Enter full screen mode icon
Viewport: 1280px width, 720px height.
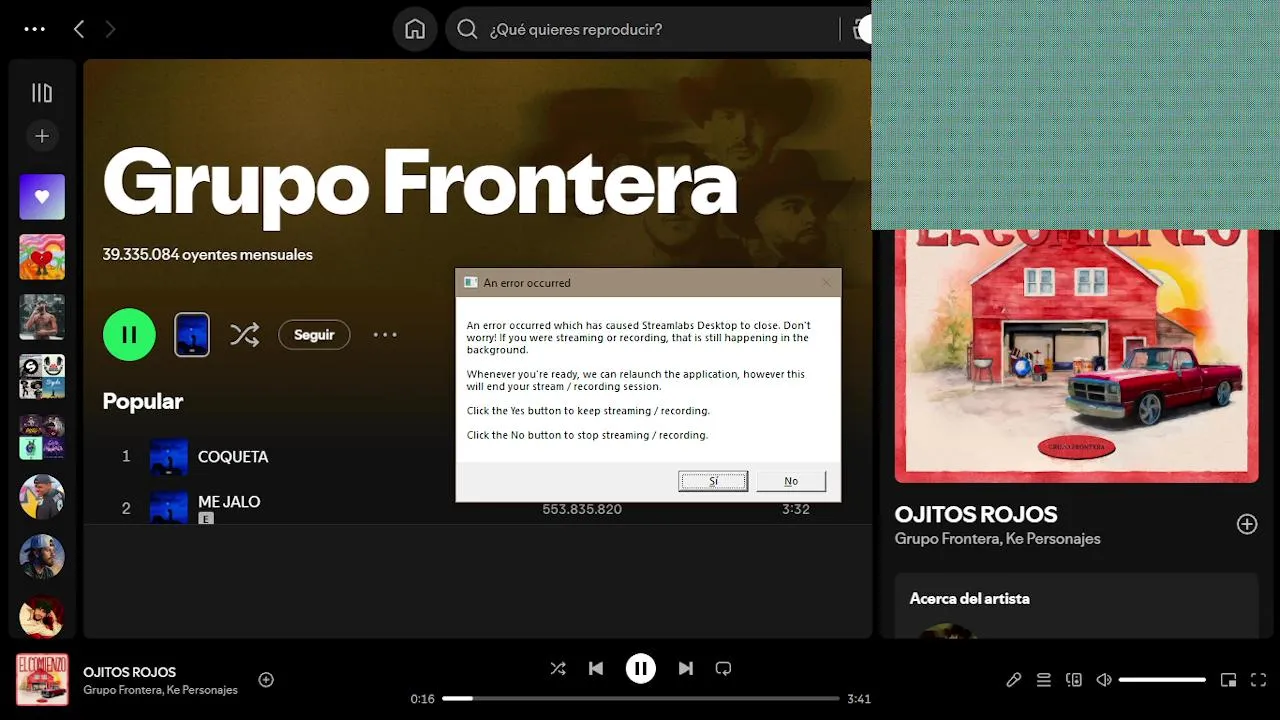1259,680
